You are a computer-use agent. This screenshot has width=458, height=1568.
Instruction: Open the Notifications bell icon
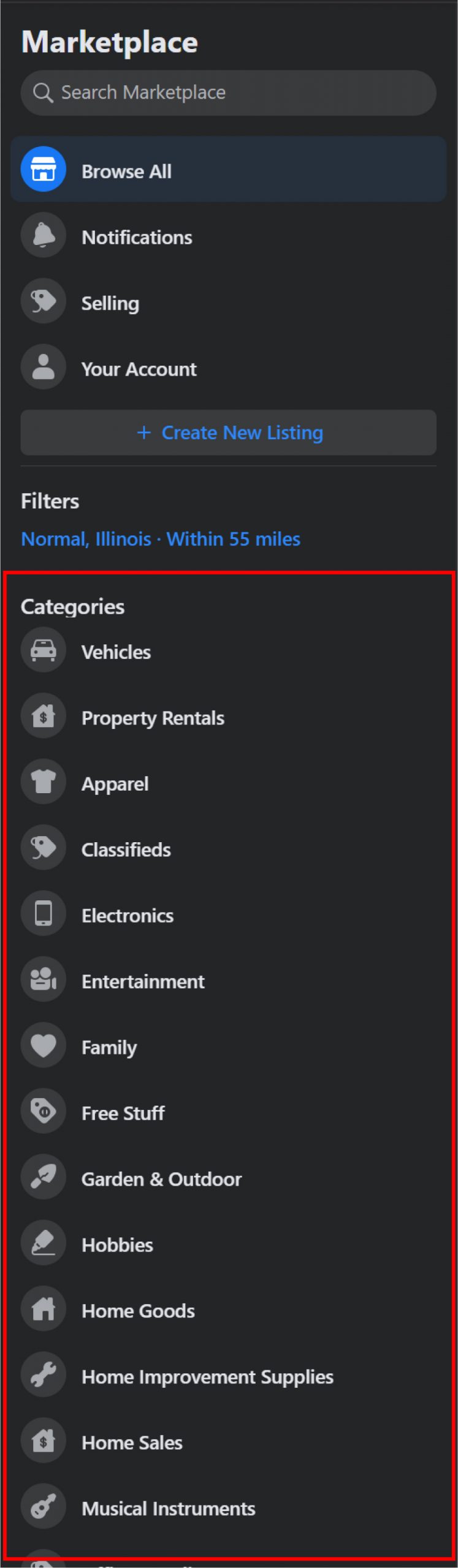click(43, 236)
